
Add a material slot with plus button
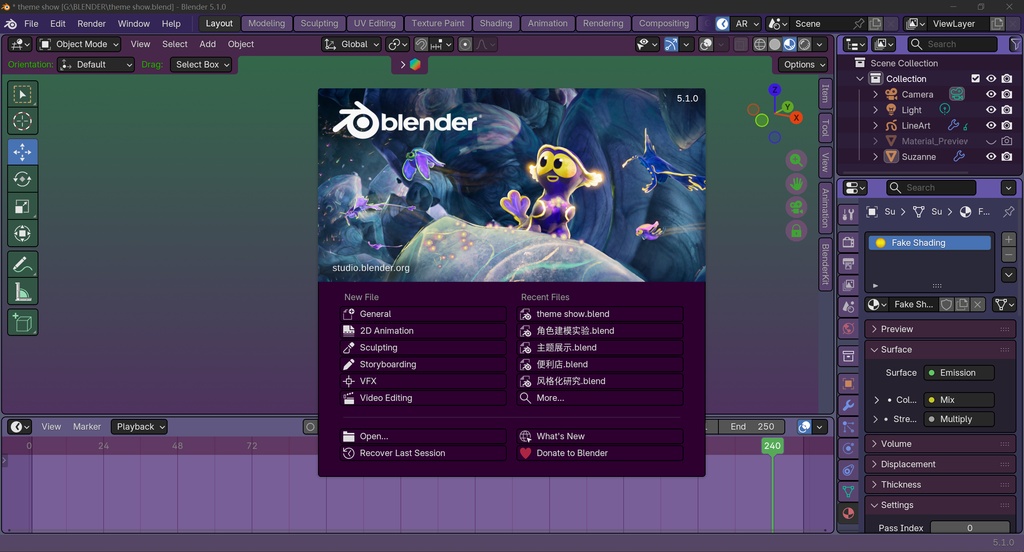click(x=1008, y=240)
